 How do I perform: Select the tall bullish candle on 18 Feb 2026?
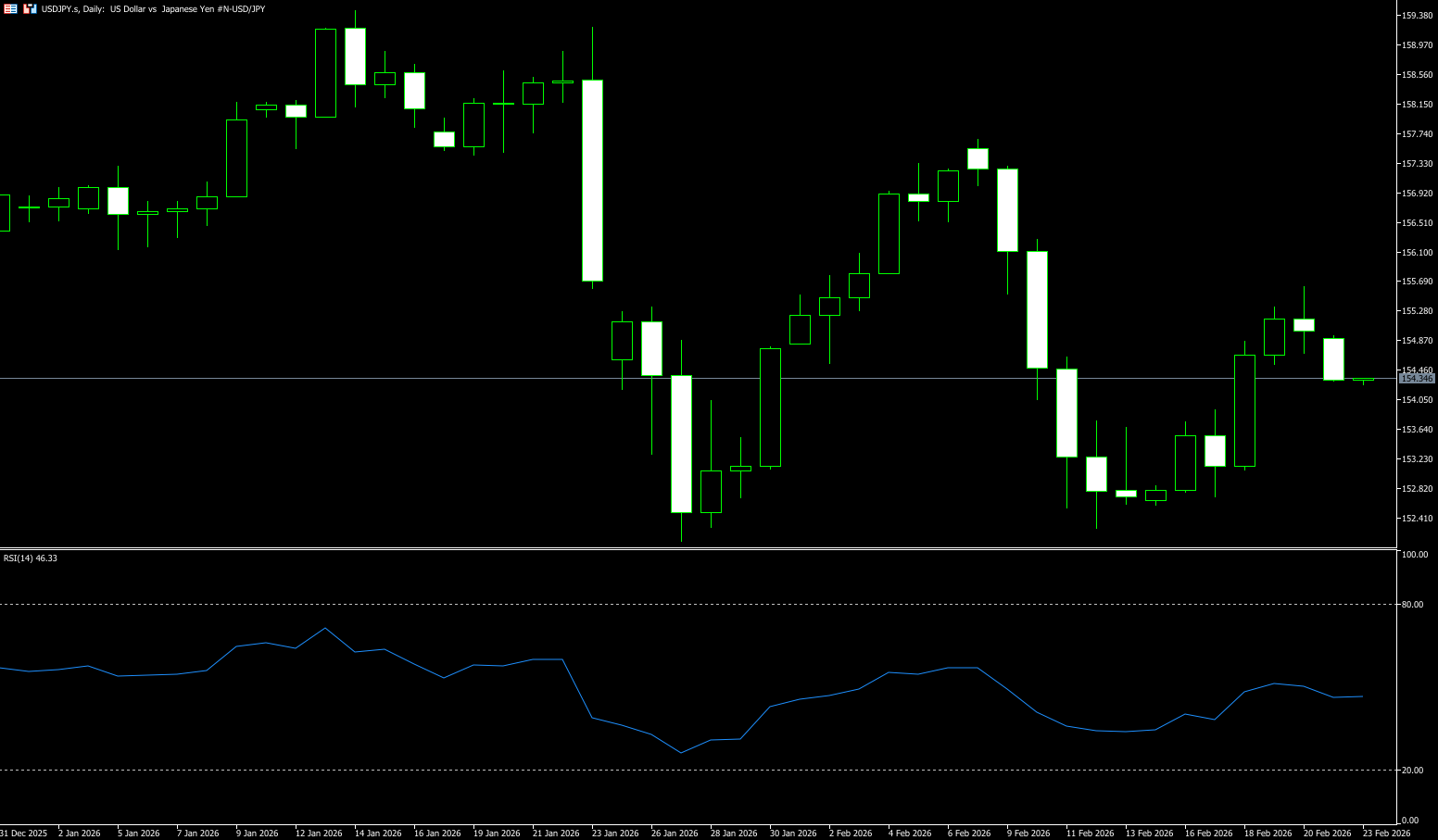click(1244, 410)
